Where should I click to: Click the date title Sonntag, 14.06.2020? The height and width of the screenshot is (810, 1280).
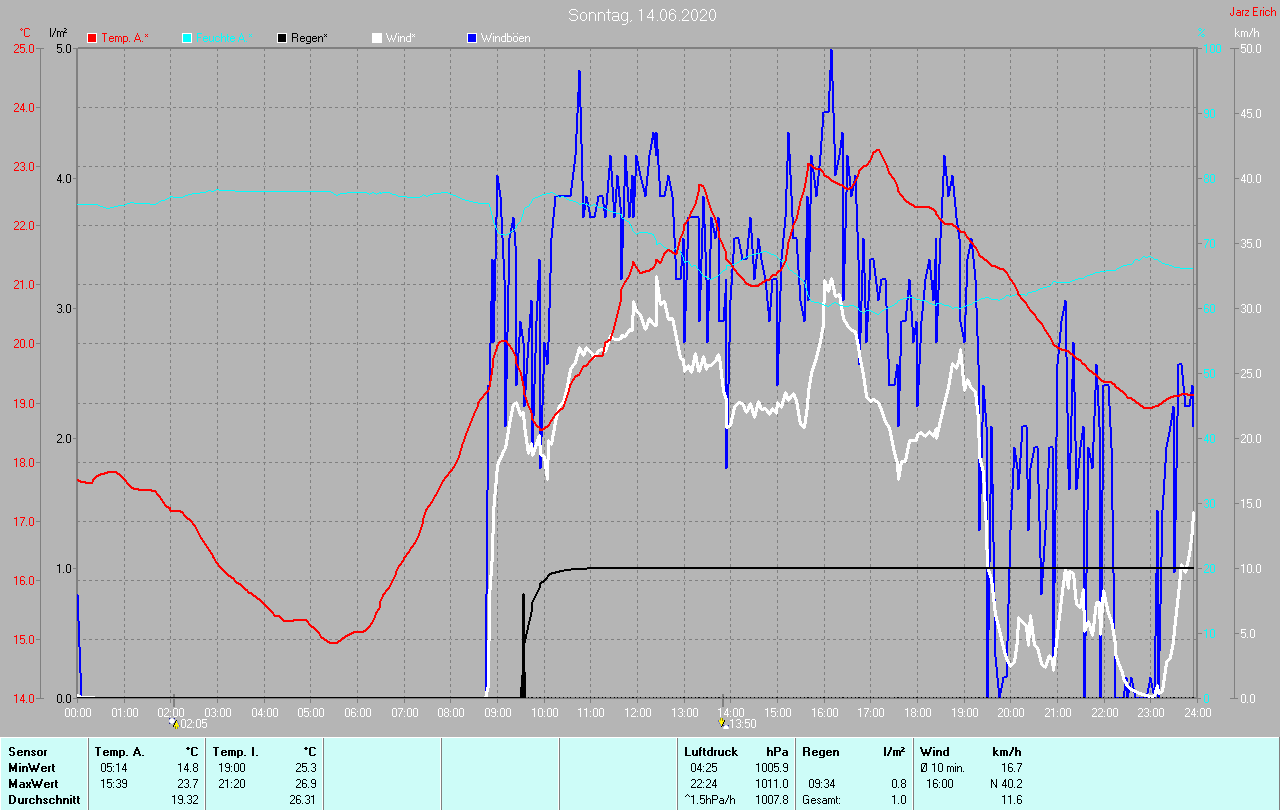[642, 15]
